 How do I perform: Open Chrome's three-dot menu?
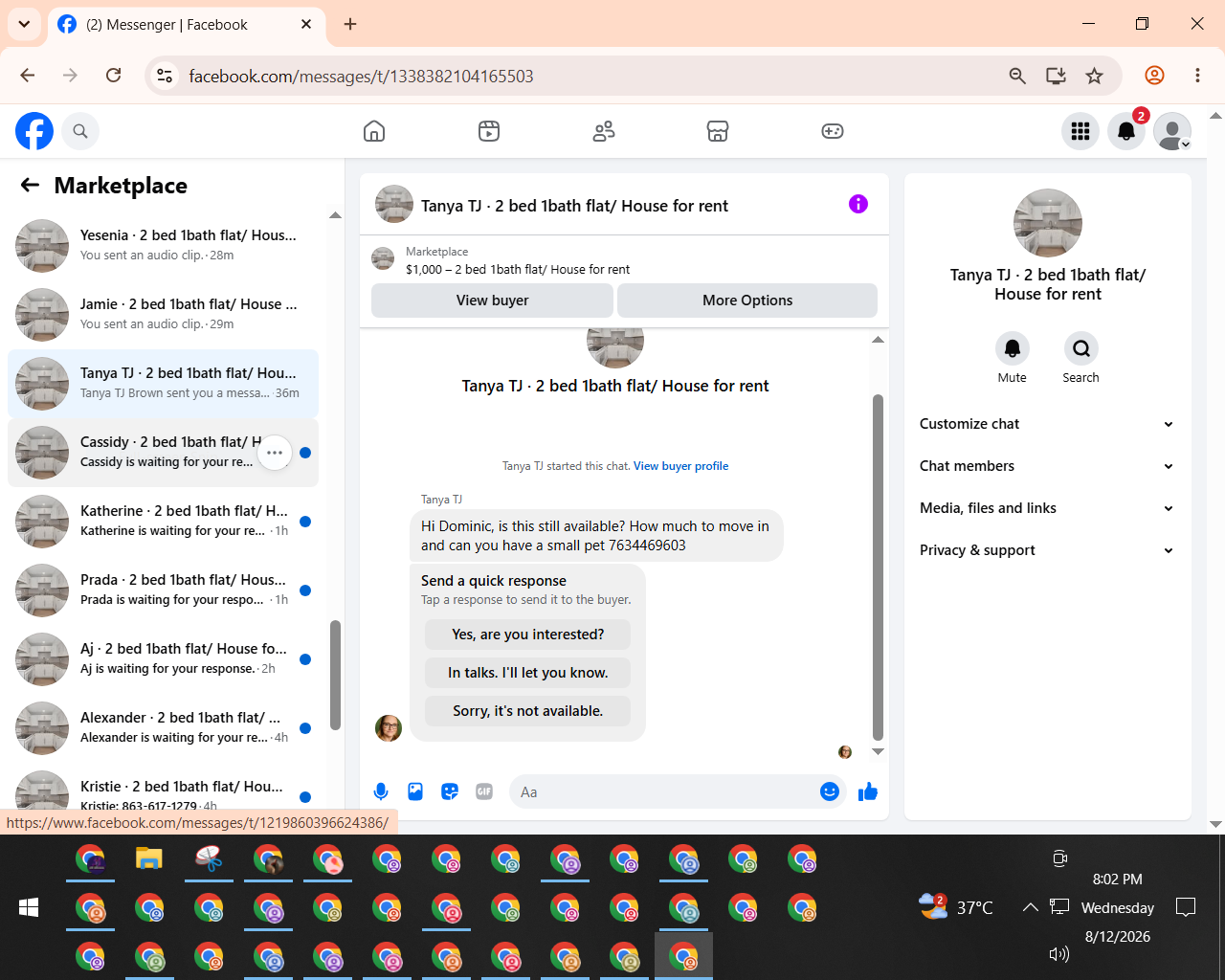[1197, 76]
